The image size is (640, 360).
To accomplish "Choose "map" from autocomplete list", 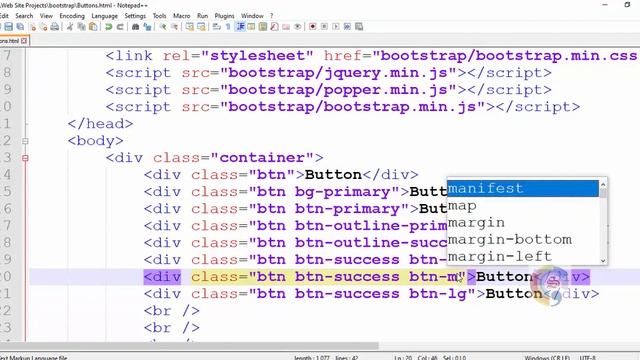I will point(523,206).
